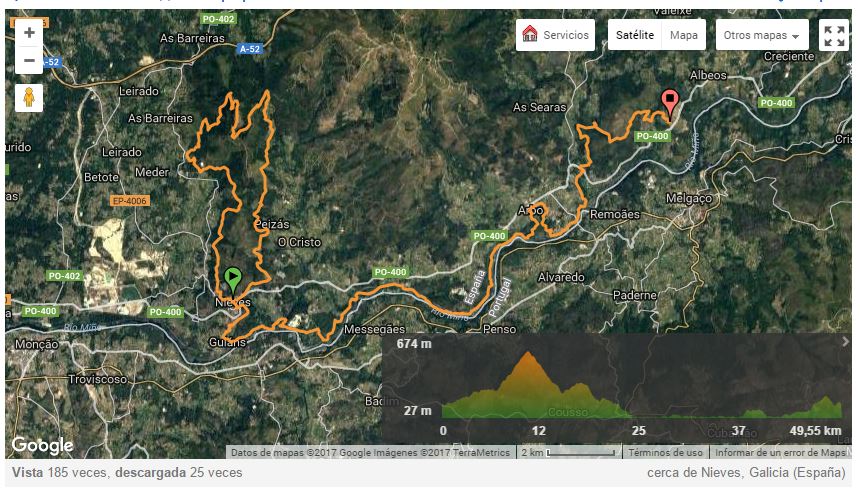Toggle fullscreen map view
This screenshot has width=860, height=495.
pyautogui.click(x=834, y=36)
